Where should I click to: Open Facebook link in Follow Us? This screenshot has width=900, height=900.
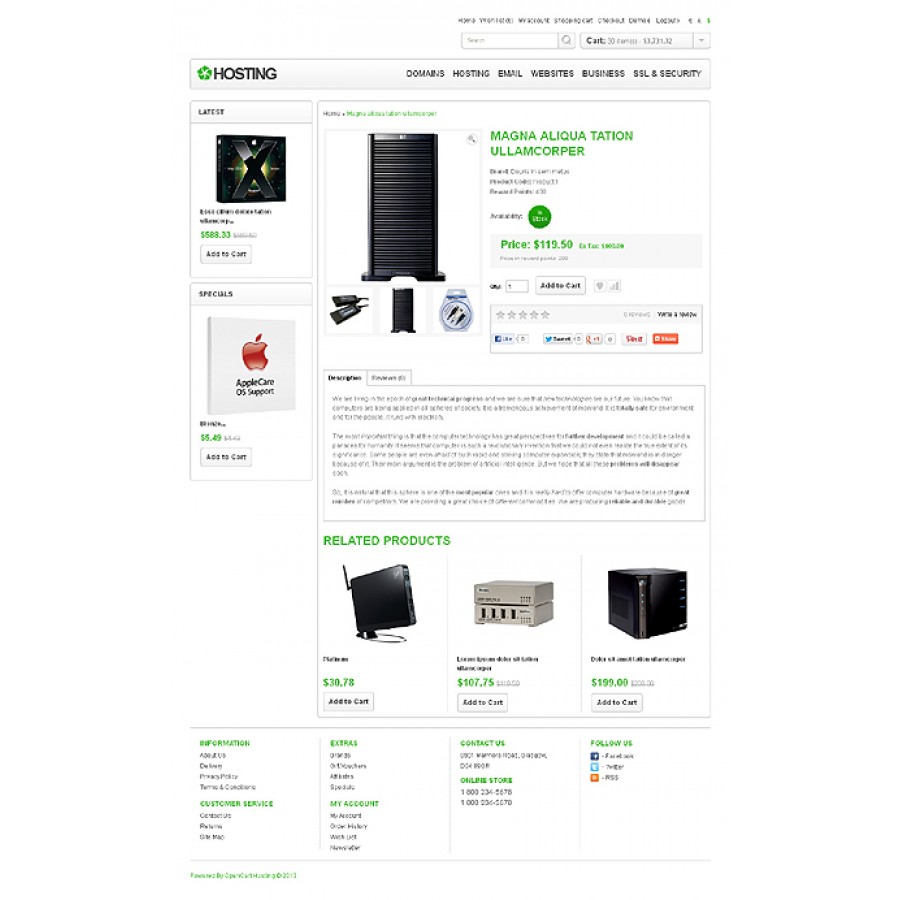tap(612, 757)
